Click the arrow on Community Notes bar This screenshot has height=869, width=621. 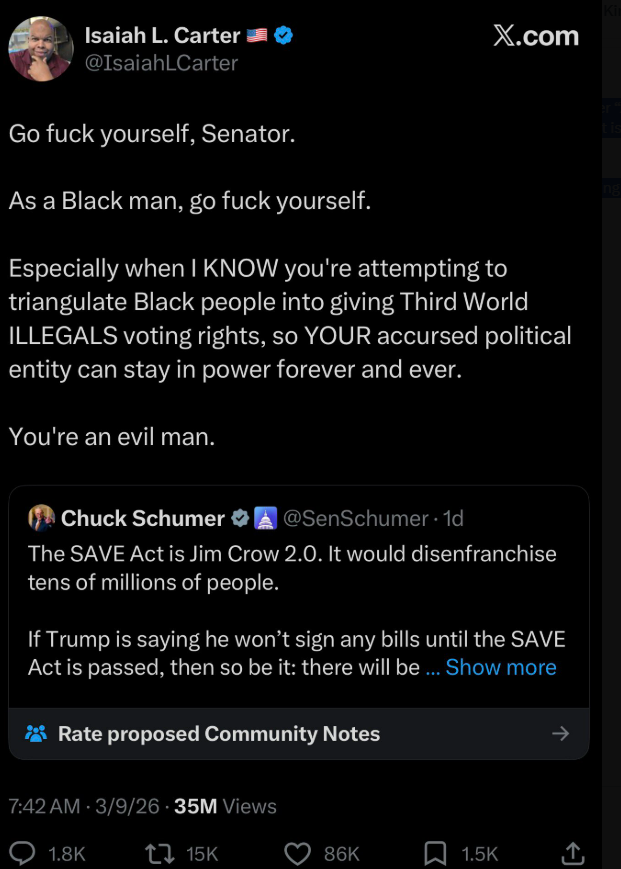[x=560, y=734]
